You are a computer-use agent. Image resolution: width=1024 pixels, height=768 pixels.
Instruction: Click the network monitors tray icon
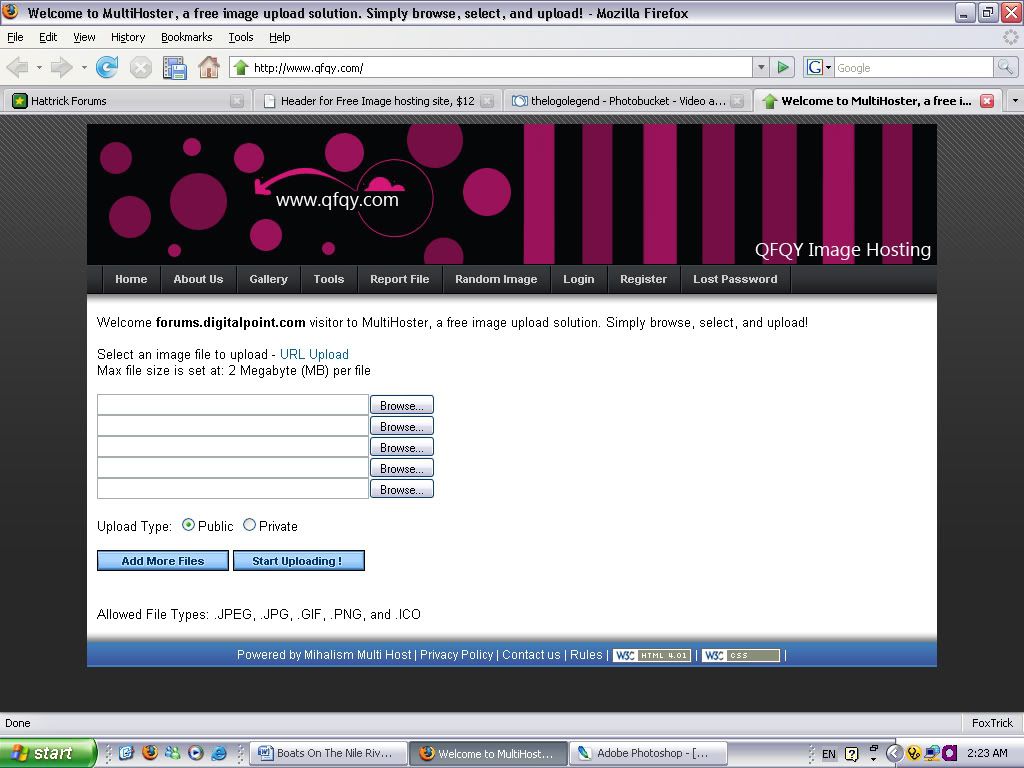(x=931, y=754)
